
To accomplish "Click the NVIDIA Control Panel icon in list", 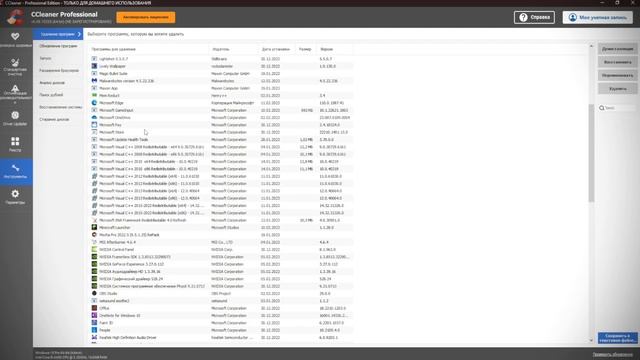I will (94, 249).
